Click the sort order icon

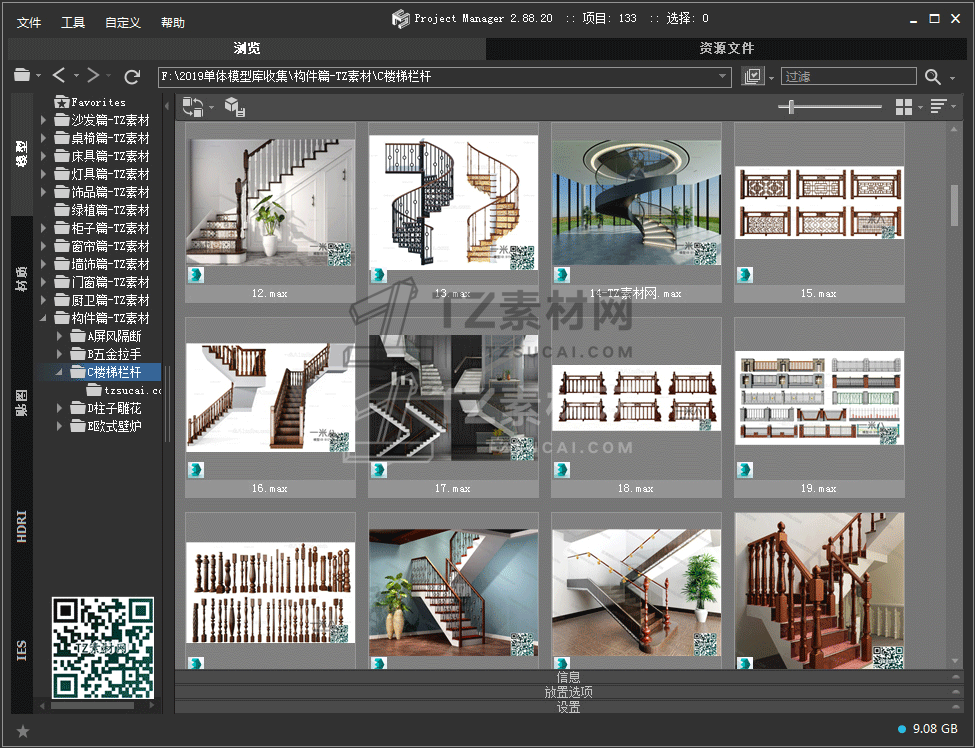tap(938, 107)
